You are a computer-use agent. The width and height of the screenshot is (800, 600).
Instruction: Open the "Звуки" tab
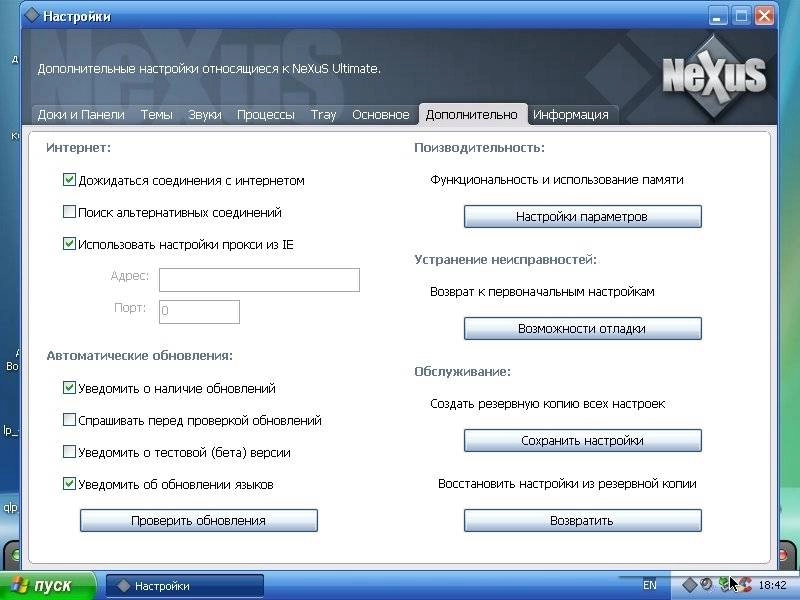[205, 115]
